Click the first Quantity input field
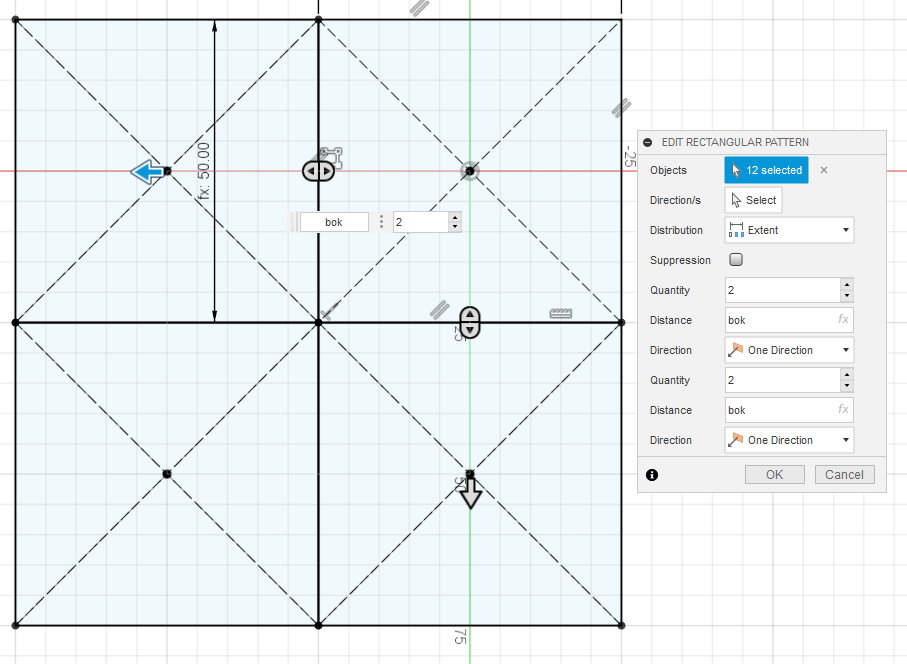Image resolution: width=907 pixels, height=664 pixels. tap(780, 290)
